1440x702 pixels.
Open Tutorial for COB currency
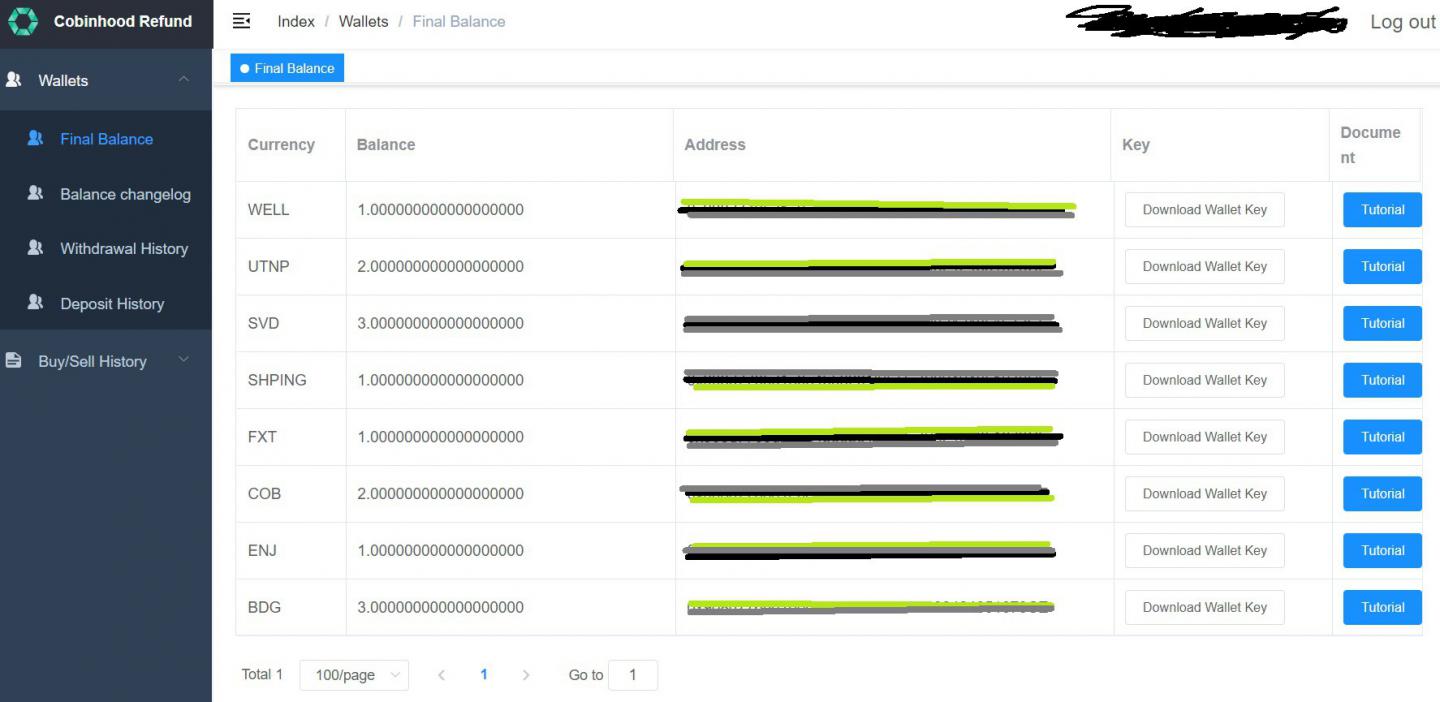tap(1382, 494)
